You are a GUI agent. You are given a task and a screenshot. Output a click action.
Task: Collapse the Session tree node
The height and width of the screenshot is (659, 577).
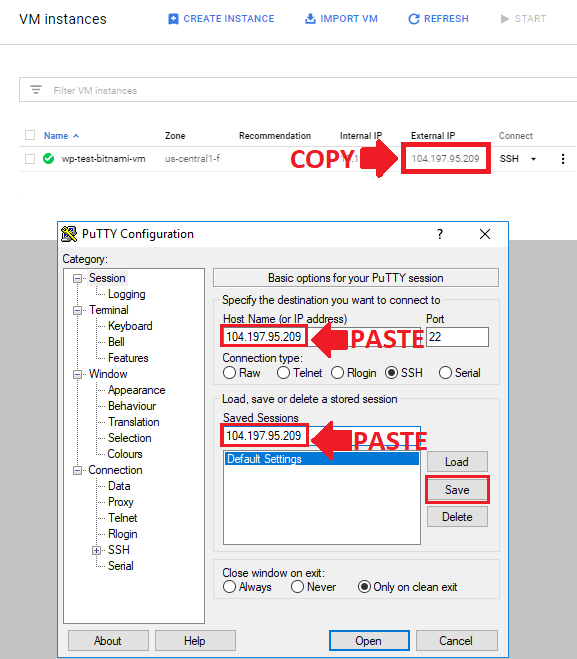point(77,278)
